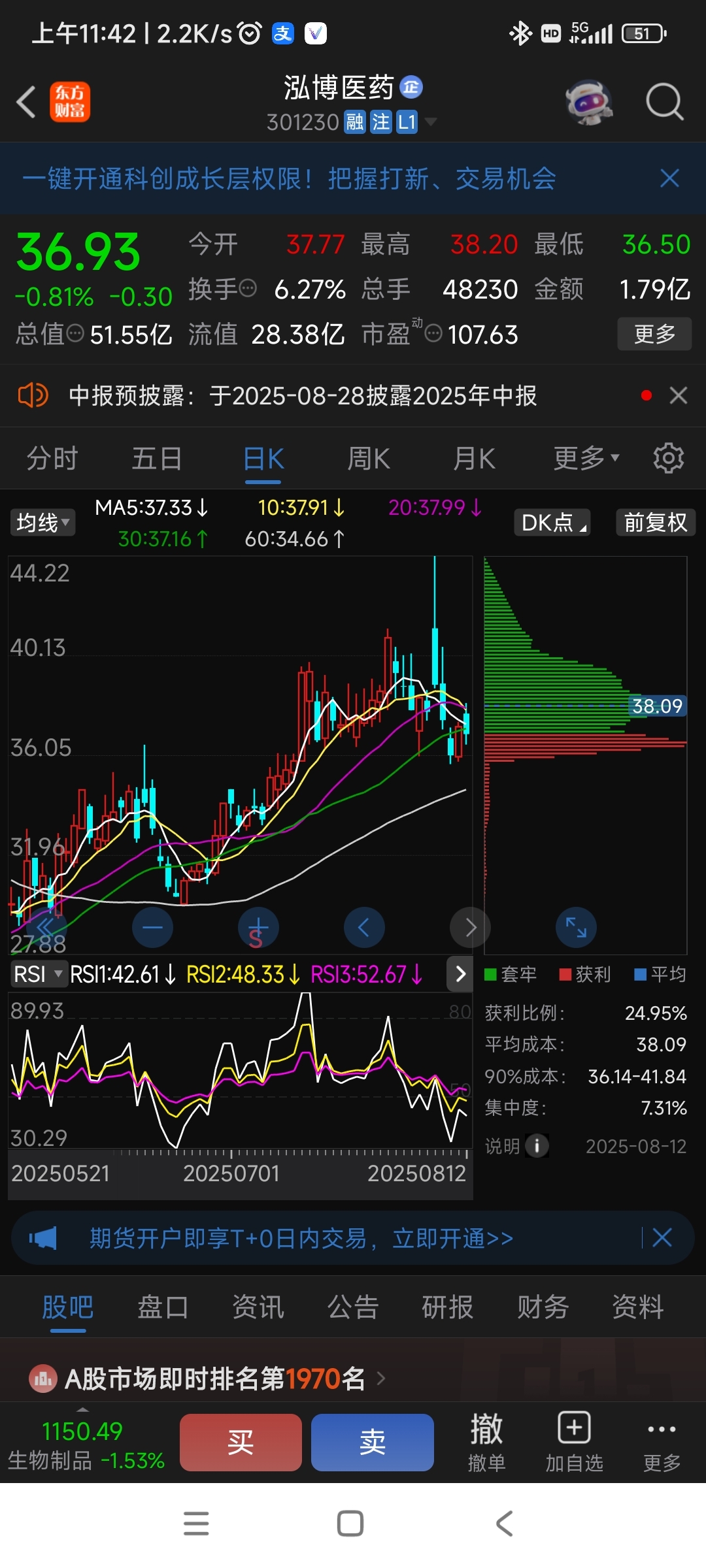Close the 科创成长层 promotion banner
The width and height of the screenshot is (706, 1568).
(669, 178)
